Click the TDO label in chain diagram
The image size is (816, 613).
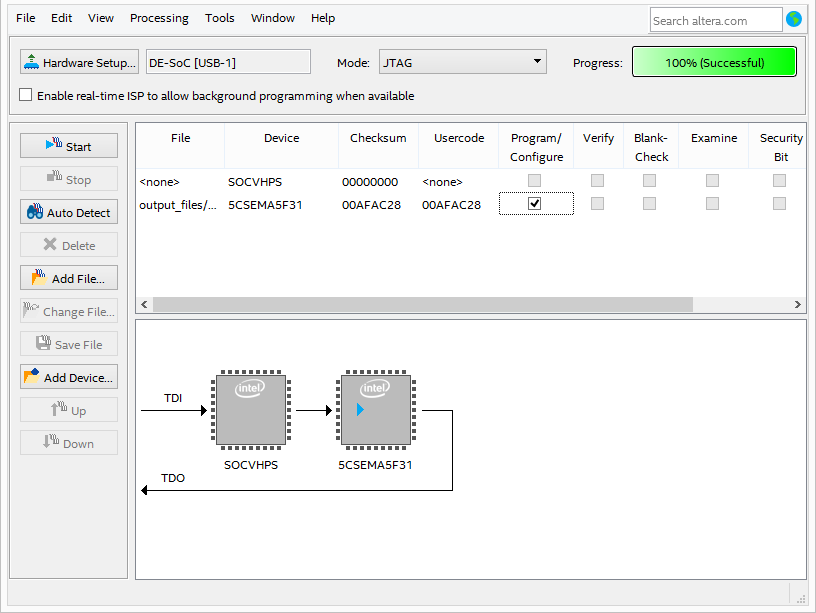pos(173,478)
